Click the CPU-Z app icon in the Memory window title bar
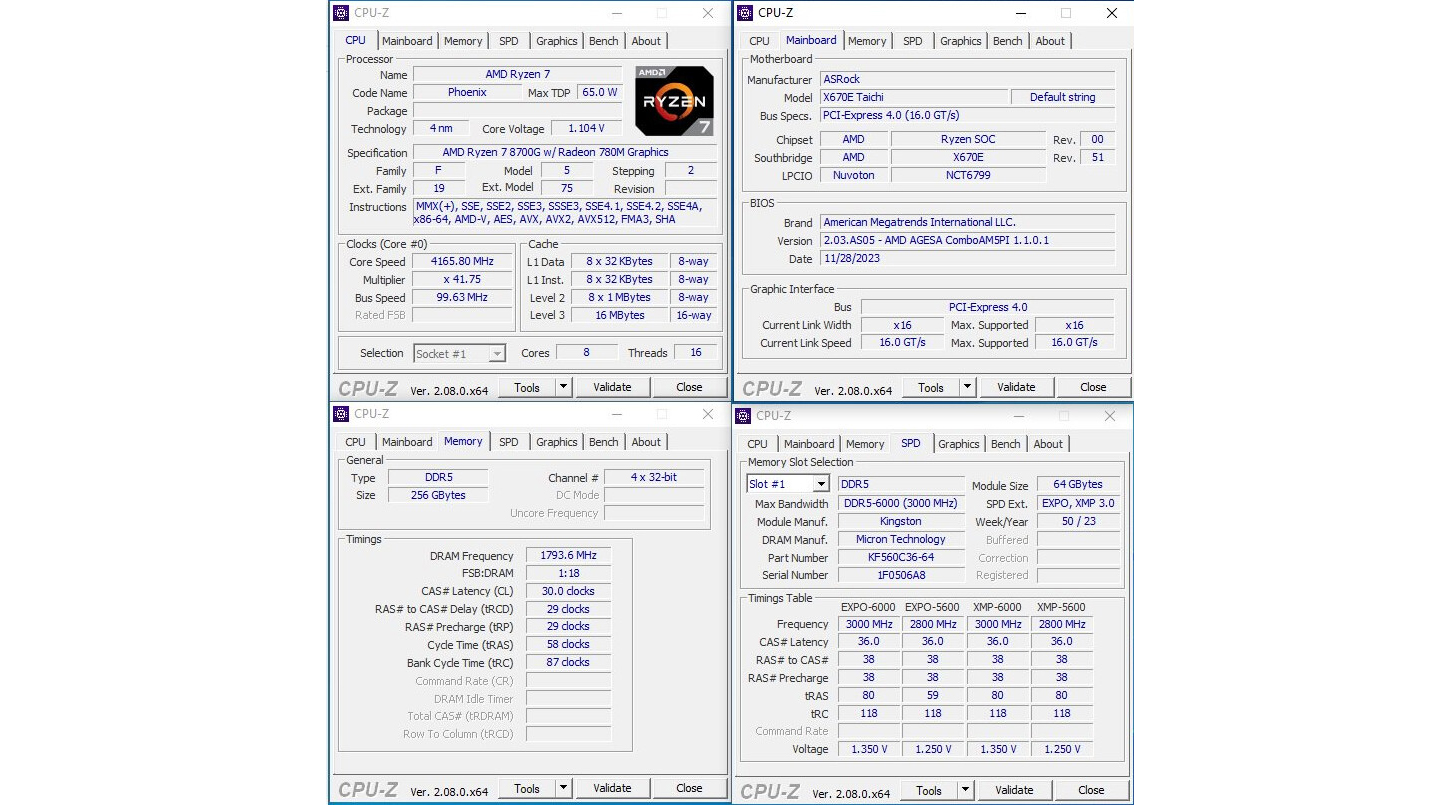The height and width of the screenshot is (805, 1438). [341, 414]
